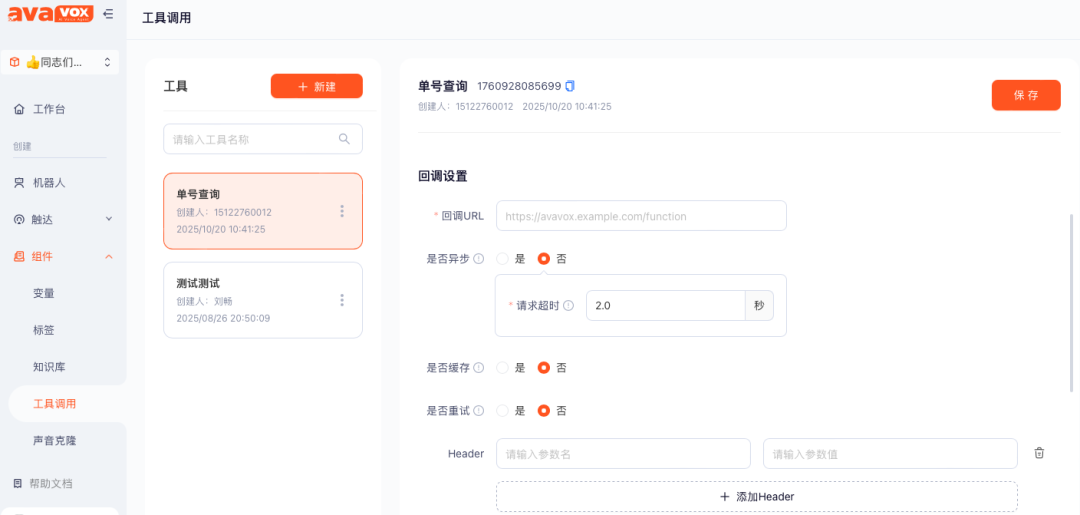
Task: Click the 触达 sidebar icon
Action: point(19,220)
